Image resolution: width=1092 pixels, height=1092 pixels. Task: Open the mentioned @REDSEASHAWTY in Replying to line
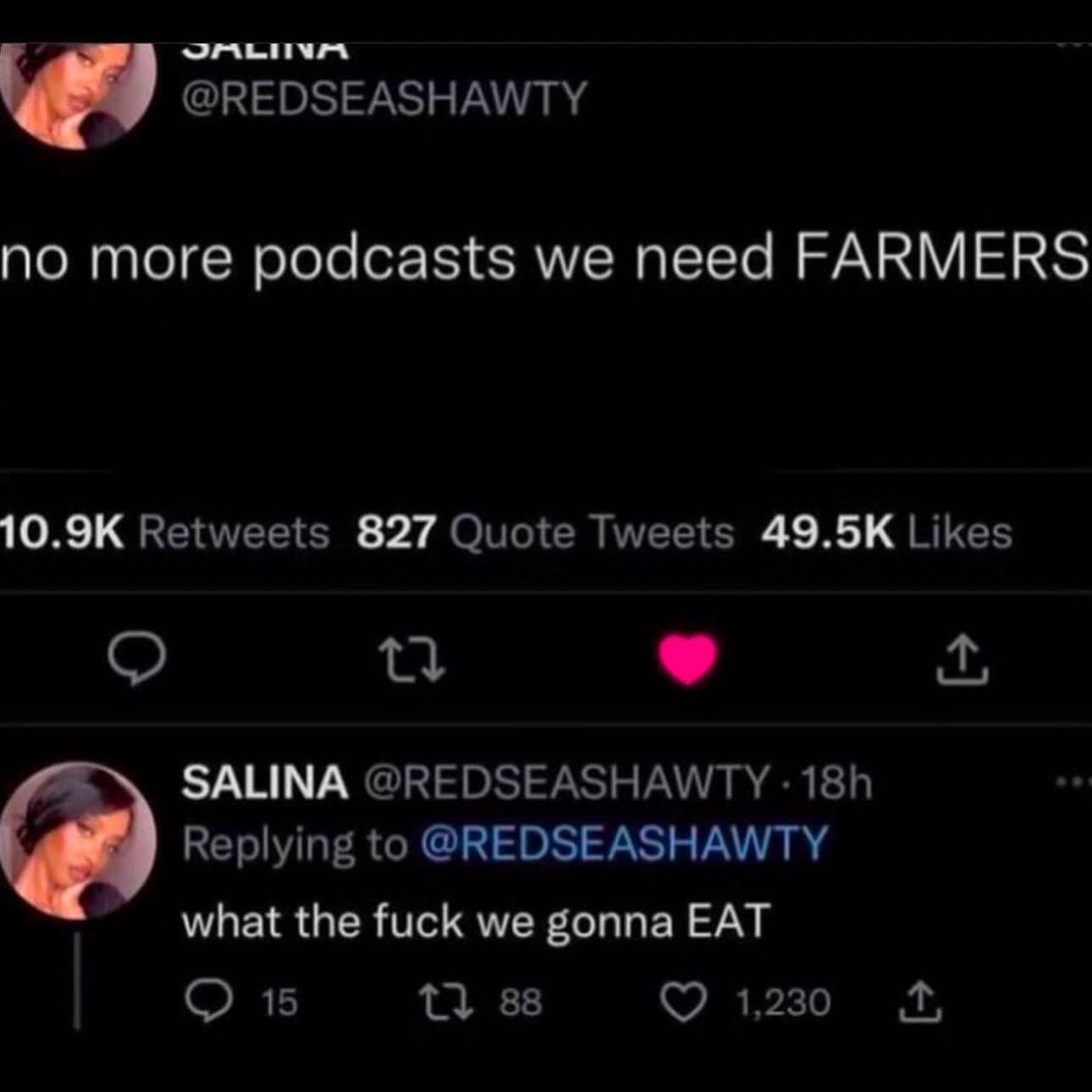coord(623,844)
